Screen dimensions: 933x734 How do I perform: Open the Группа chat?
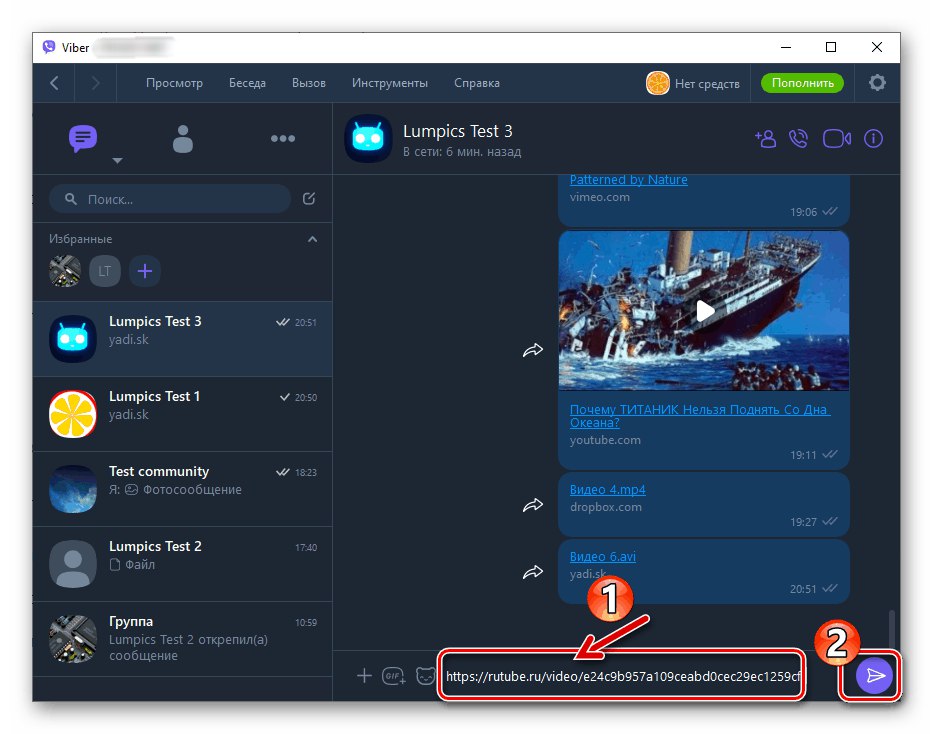(x=183, y=639)
